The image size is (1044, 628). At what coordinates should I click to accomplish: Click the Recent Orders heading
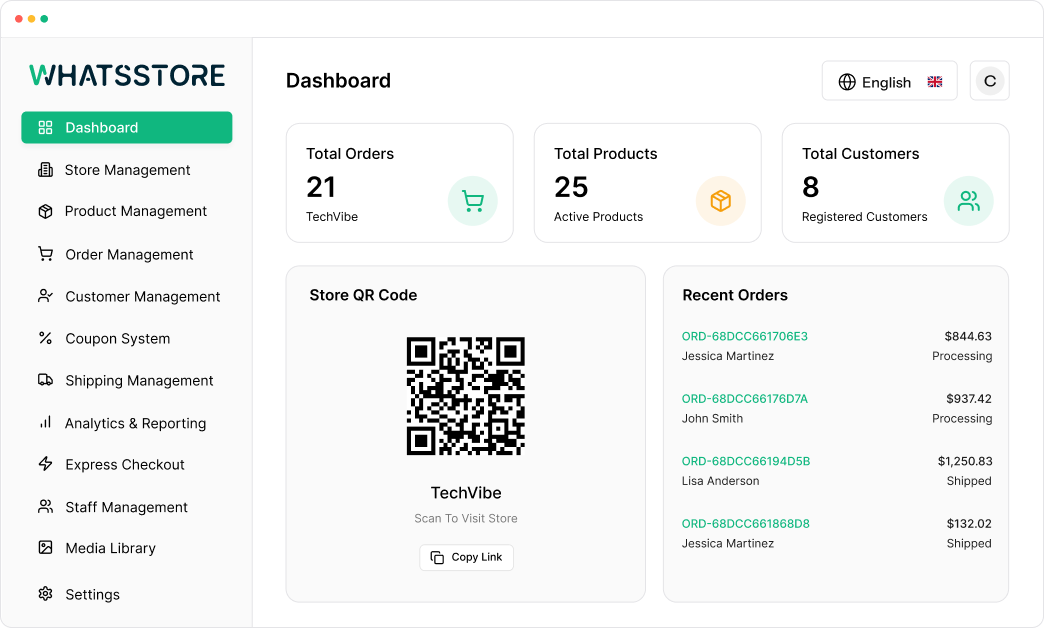point(735,295)
